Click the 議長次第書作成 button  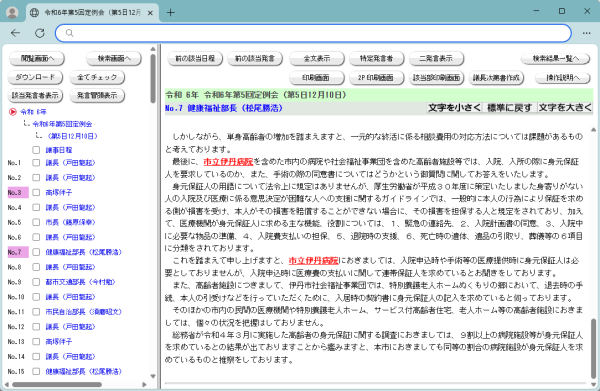(x=496, y=78)
